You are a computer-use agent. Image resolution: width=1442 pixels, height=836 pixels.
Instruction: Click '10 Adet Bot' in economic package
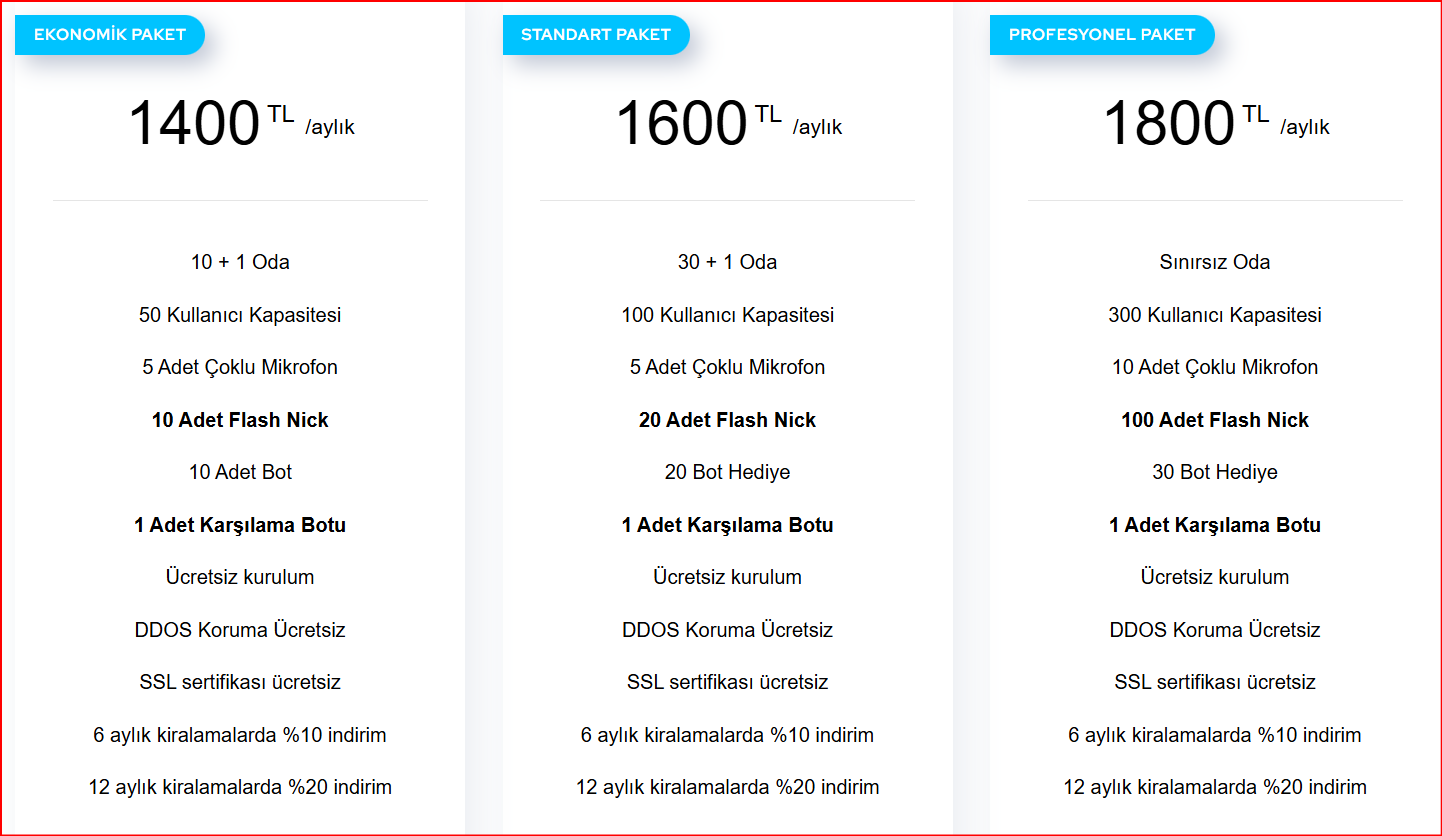click(240, 472)
